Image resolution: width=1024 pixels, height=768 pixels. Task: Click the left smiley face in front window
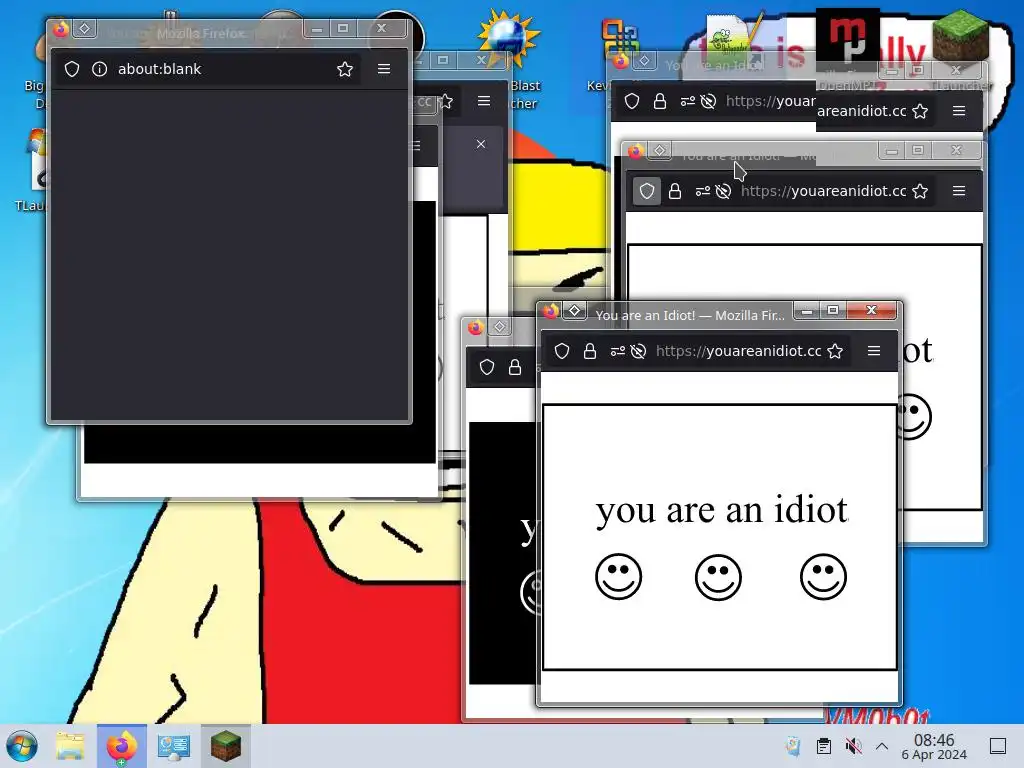click(x=618, y=577)
